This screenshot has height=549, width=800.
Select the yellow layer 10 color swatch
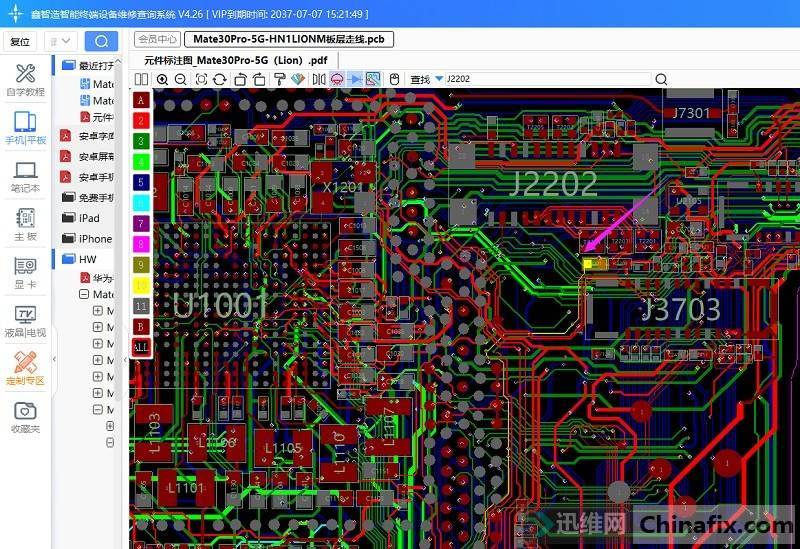(141, 285)
